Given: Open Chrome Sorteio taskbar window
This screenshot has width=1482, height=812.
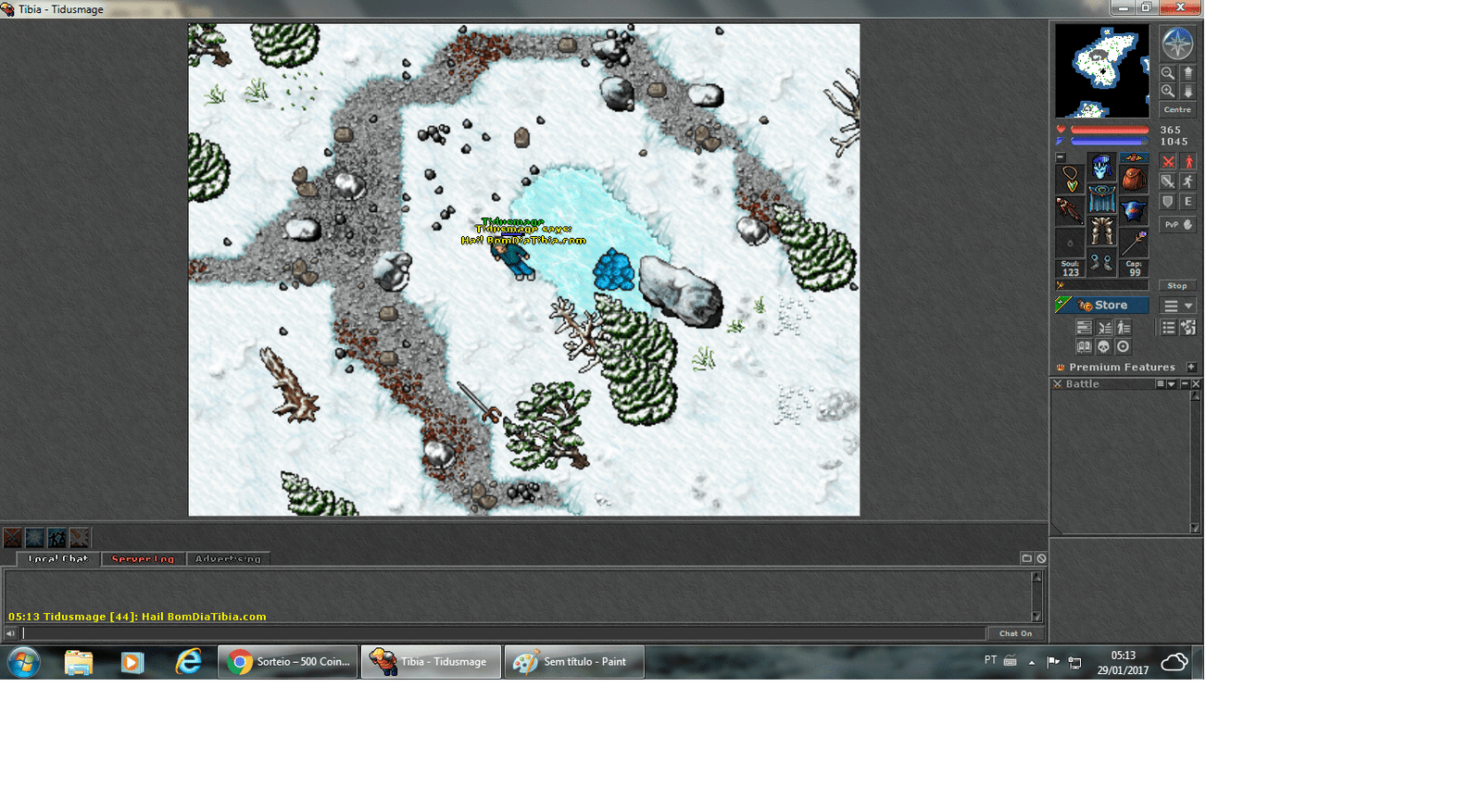Looking at the screenshot, I should [288, 662].
